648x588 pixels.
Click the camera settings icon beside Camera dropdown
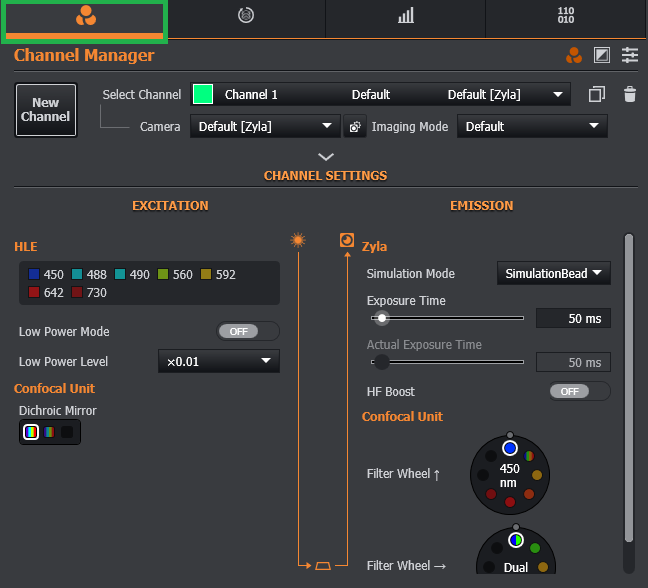354,127
